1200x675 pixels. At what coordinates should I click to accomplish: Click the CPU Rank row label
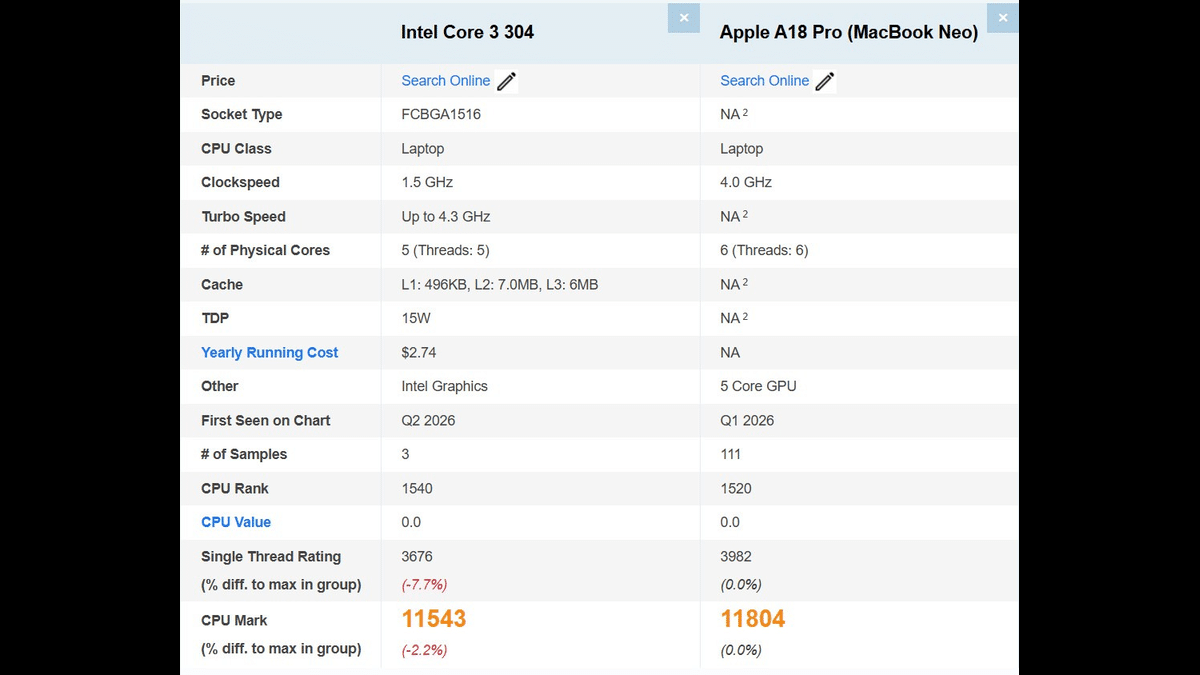point(235,489)
